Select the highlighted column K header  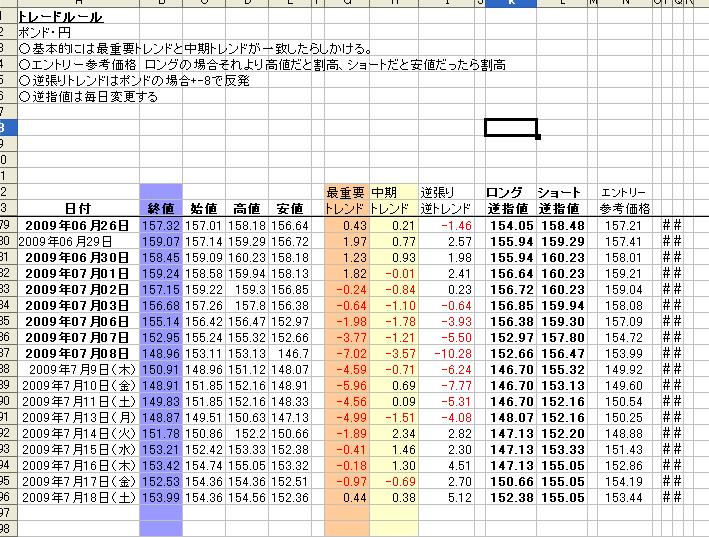[511, 4]
